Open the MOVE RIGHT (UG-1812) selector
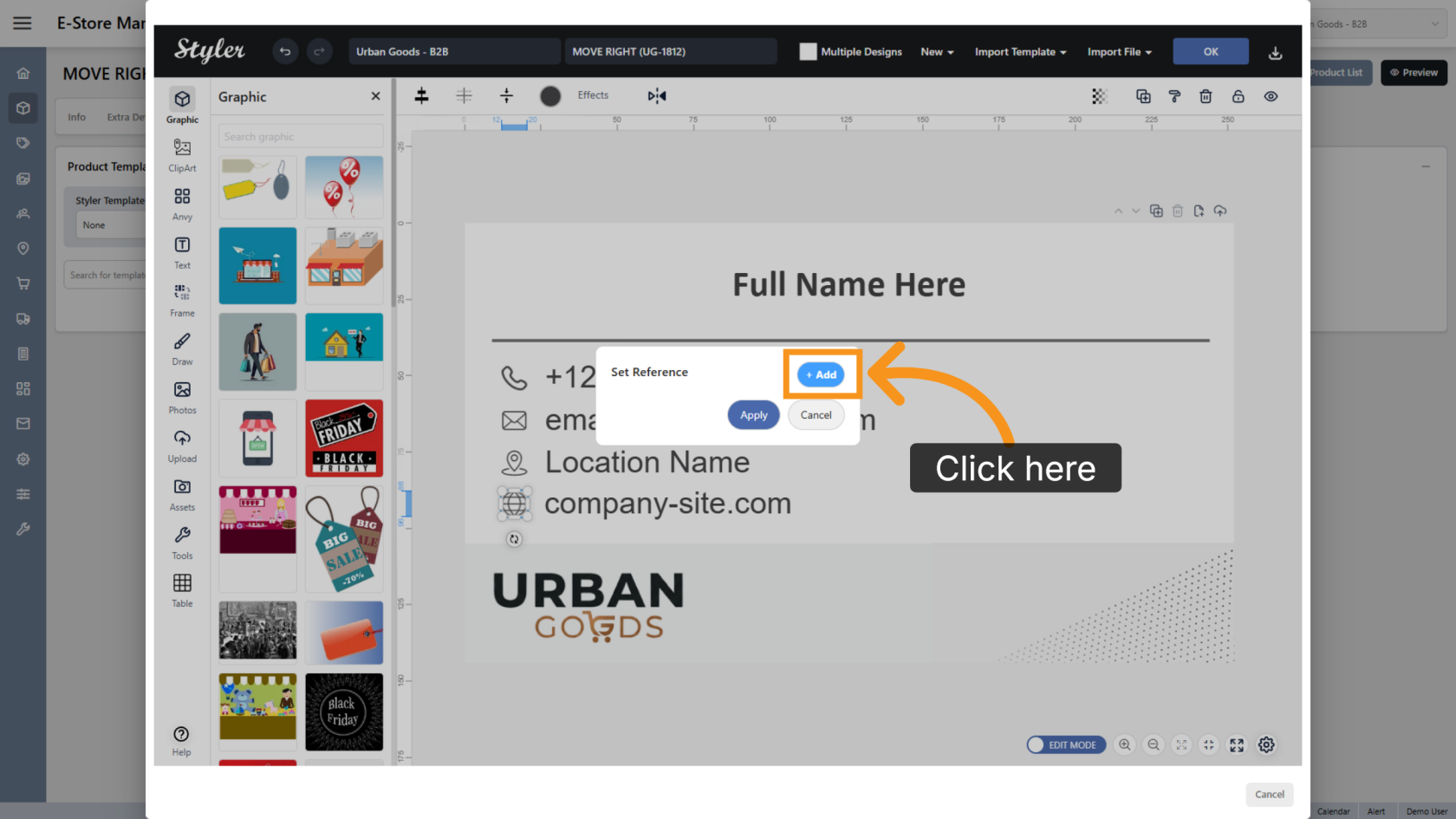Viewport: 1456px width, 819px height. [x=671, y=52]
